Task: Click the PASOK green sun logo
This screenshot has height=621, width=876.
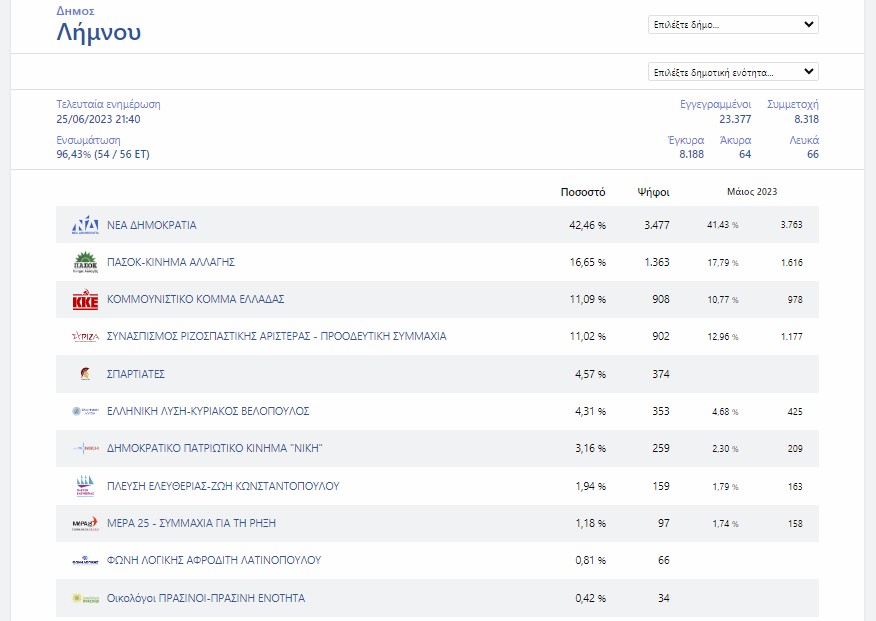Action: [85, 262]
